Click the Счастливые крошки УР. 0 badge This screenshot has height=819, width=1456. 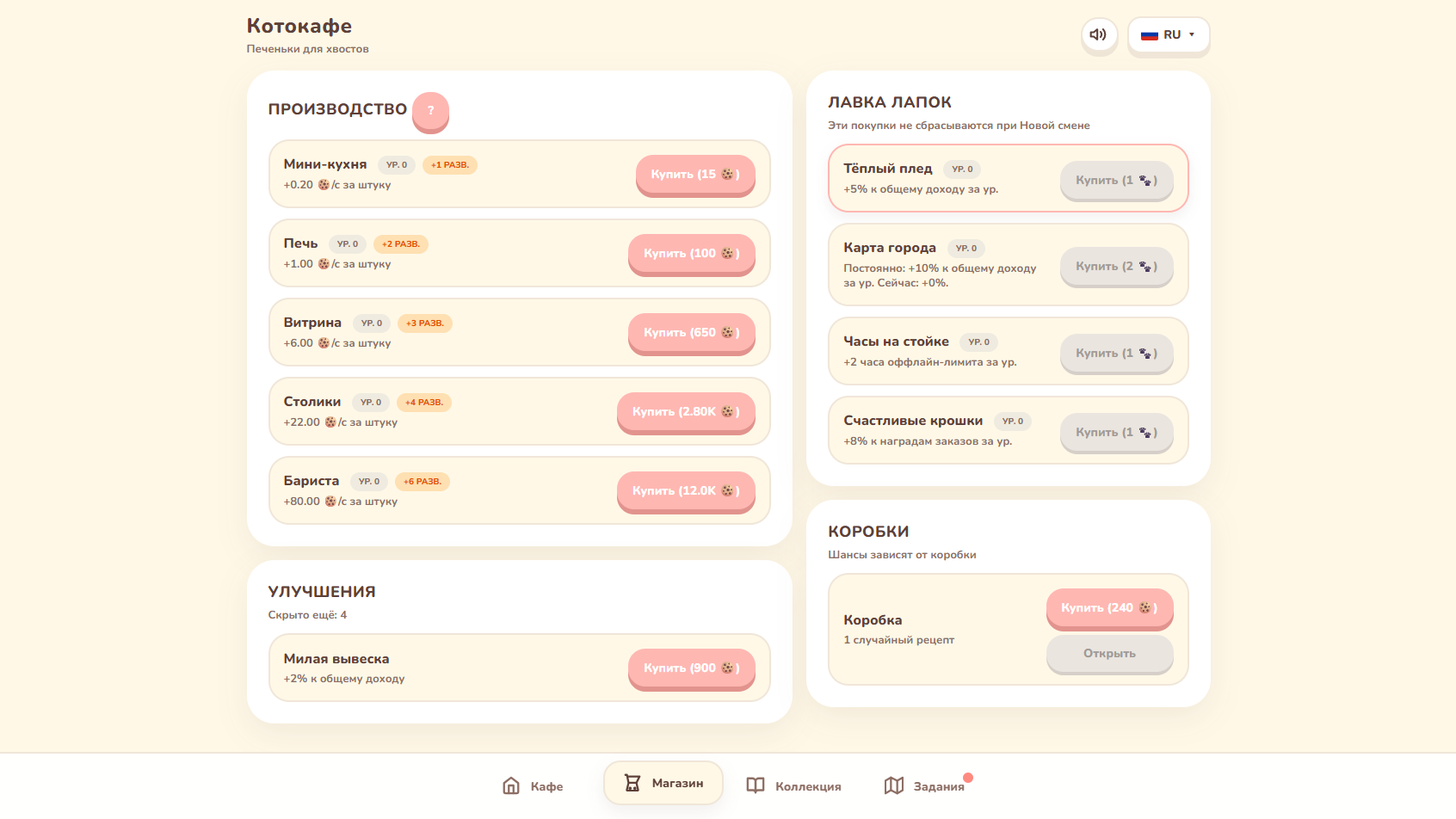pyautogui.click(x=1013, y=422)
